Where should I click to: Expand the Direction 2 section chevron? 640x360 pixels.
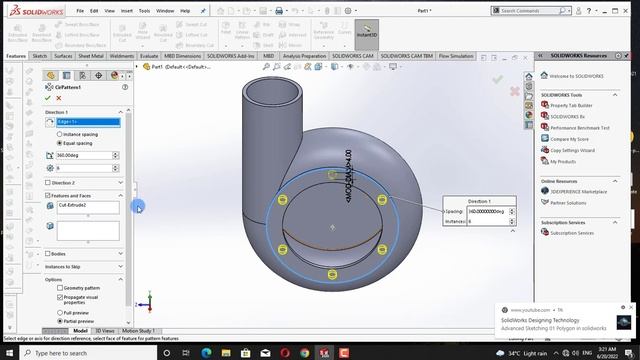pos(120,182)
